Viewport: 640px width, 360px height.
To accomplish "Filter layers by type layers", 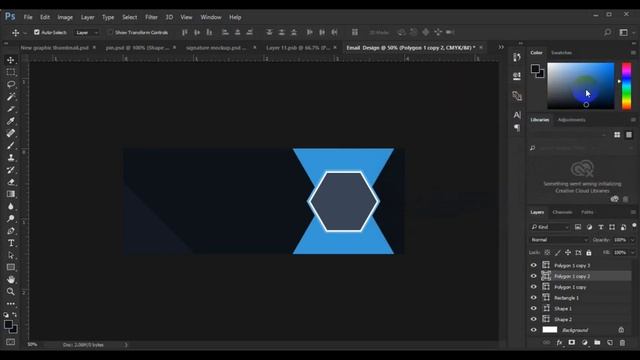I will pyautogui.click(x=600, y=227).
